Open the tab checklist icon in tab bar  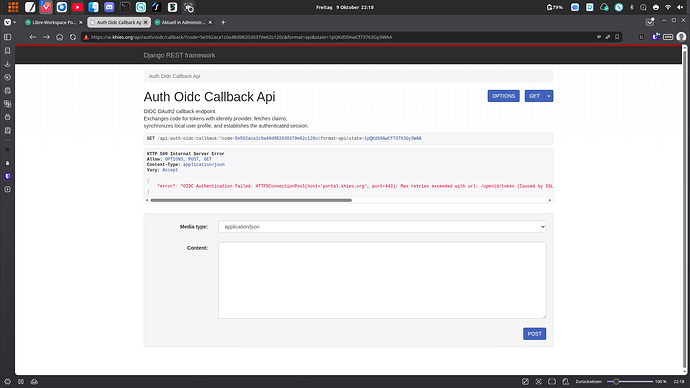tap(650, 22)
